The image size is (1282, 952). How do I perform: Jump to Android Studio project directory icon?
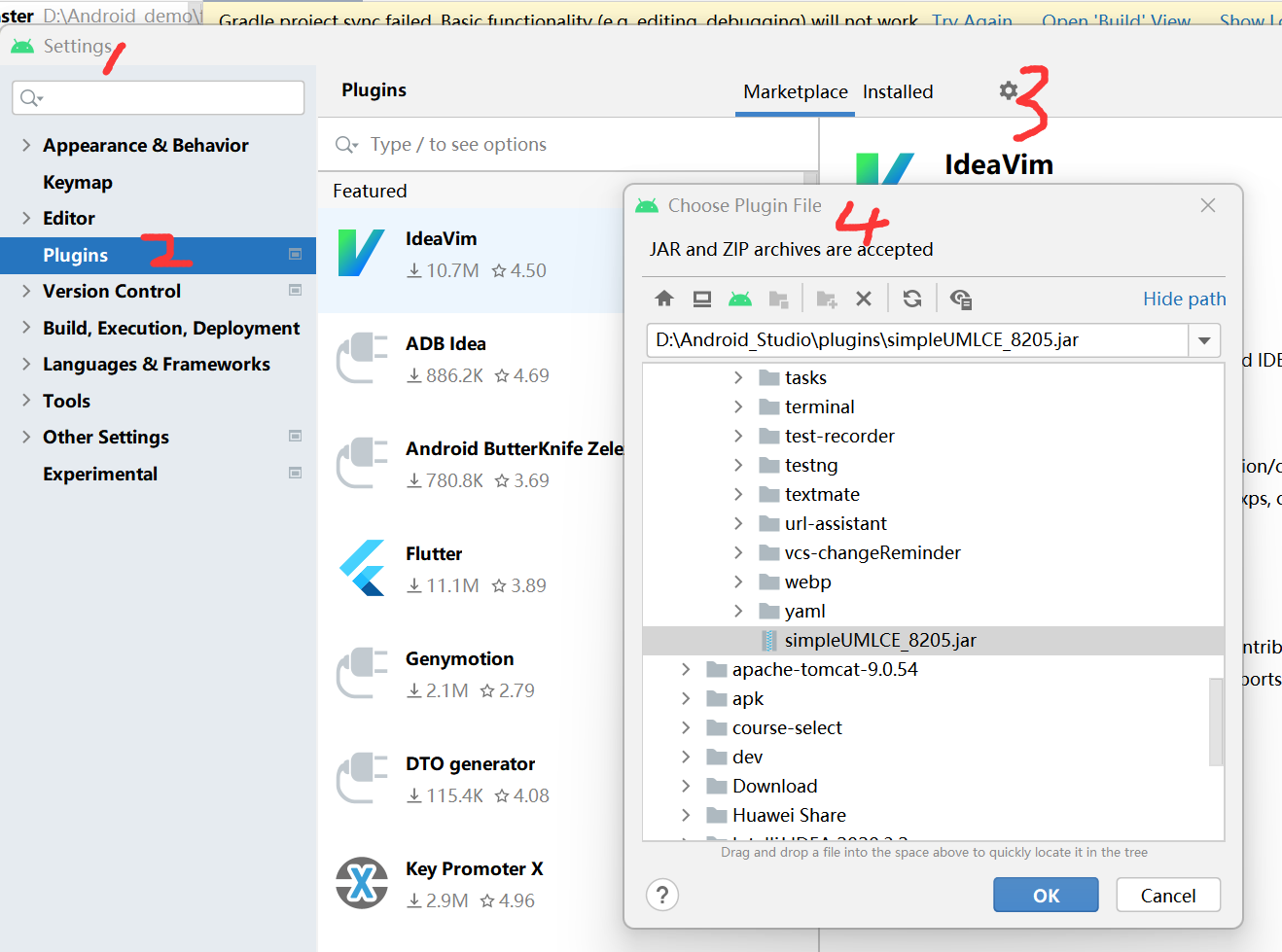click(x=740, y=299)
